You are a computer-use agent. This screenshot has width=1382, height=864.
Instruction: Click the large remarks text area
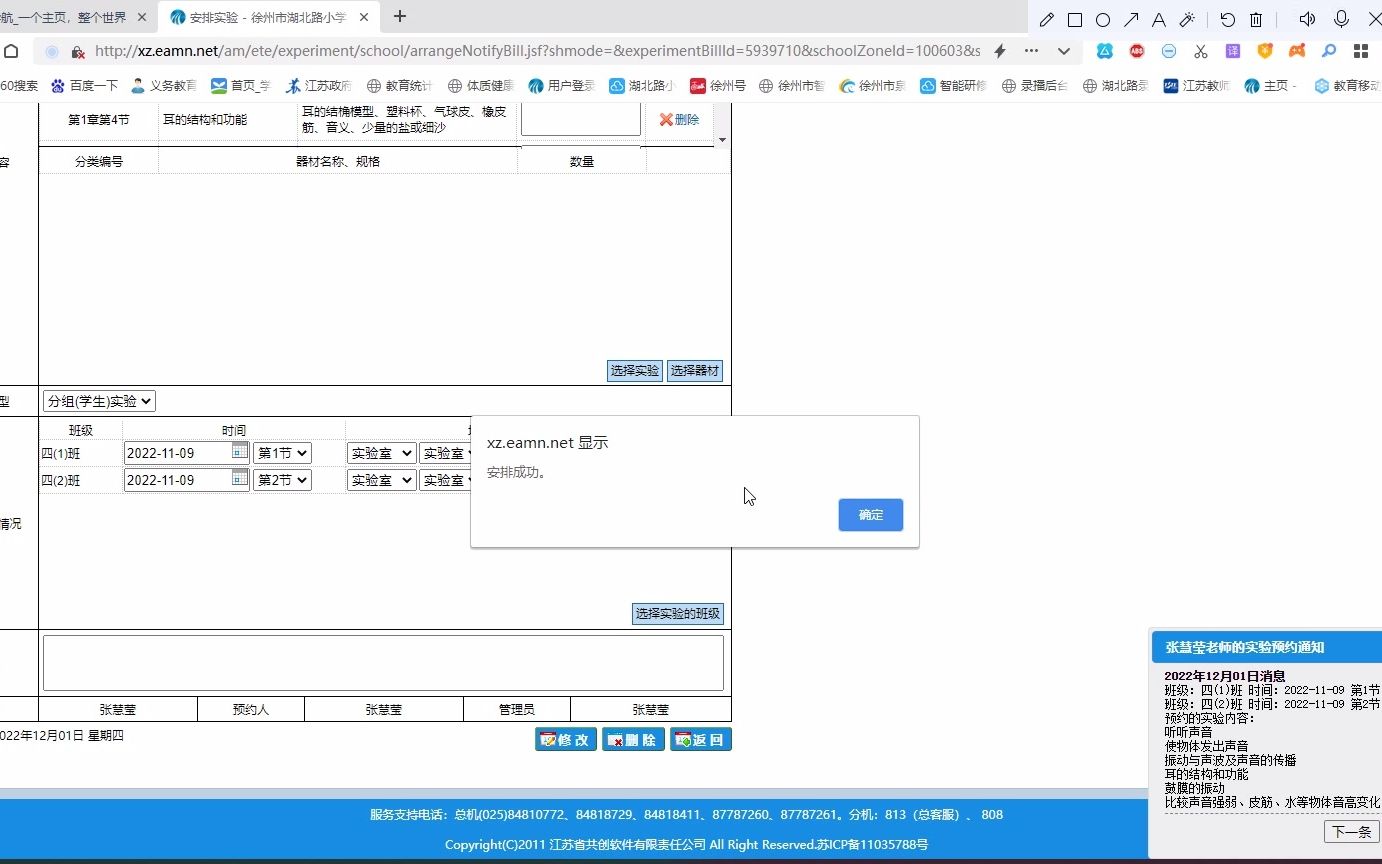point(383,663)
